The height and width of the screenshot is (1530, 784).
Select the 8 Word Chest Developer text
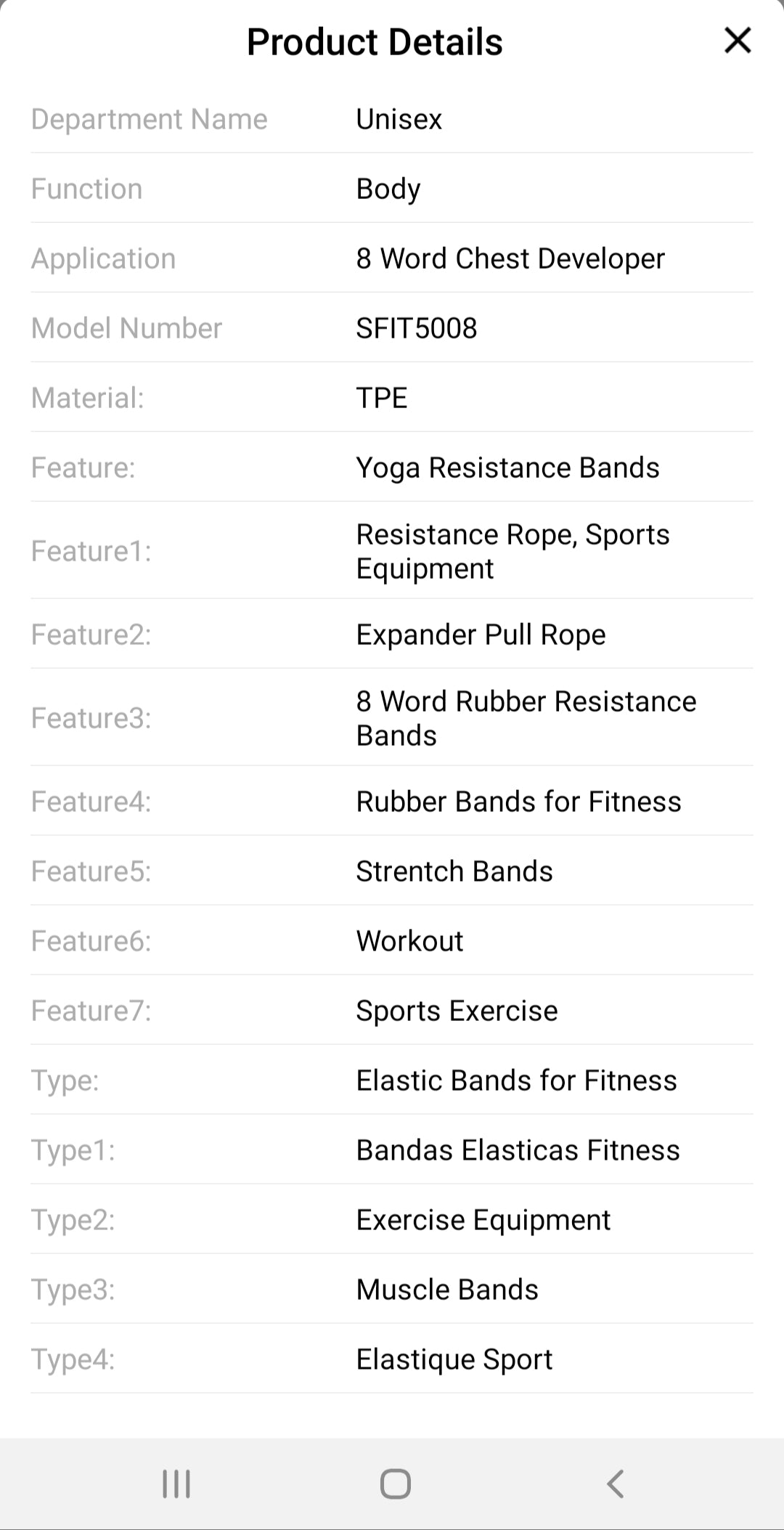coord(510,259)
